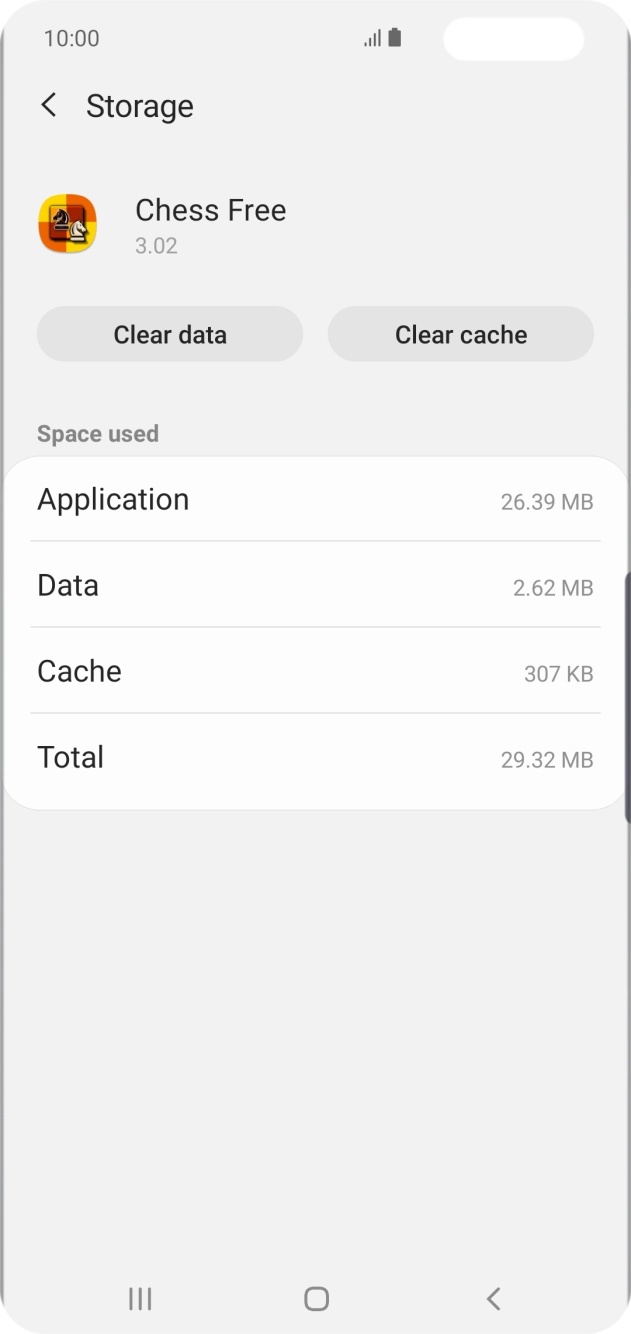This screenshot has width=631, height=1334.
Task: Tap the Storage title
Action: pos(140,105)
